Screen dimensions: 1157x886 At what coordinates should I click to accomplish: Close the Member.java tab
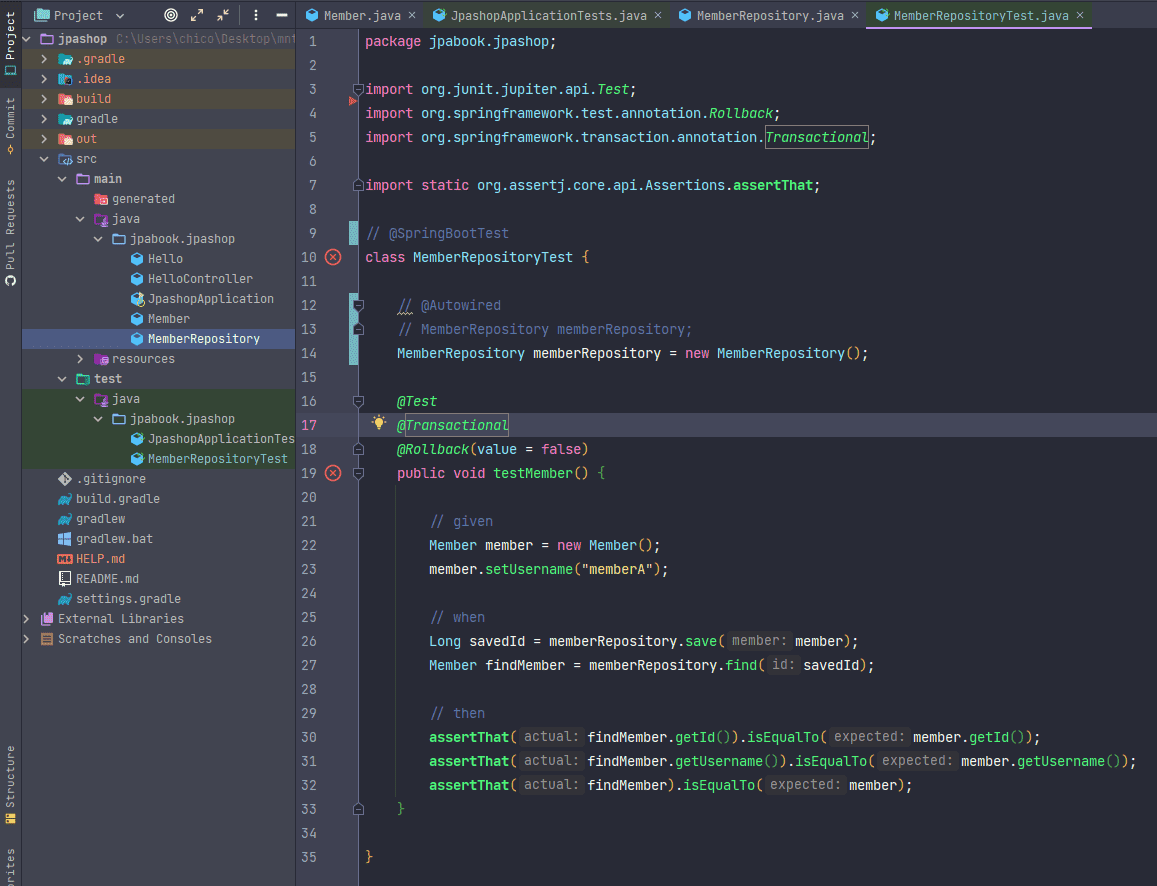pyautogui.click(x=411, y=16)
